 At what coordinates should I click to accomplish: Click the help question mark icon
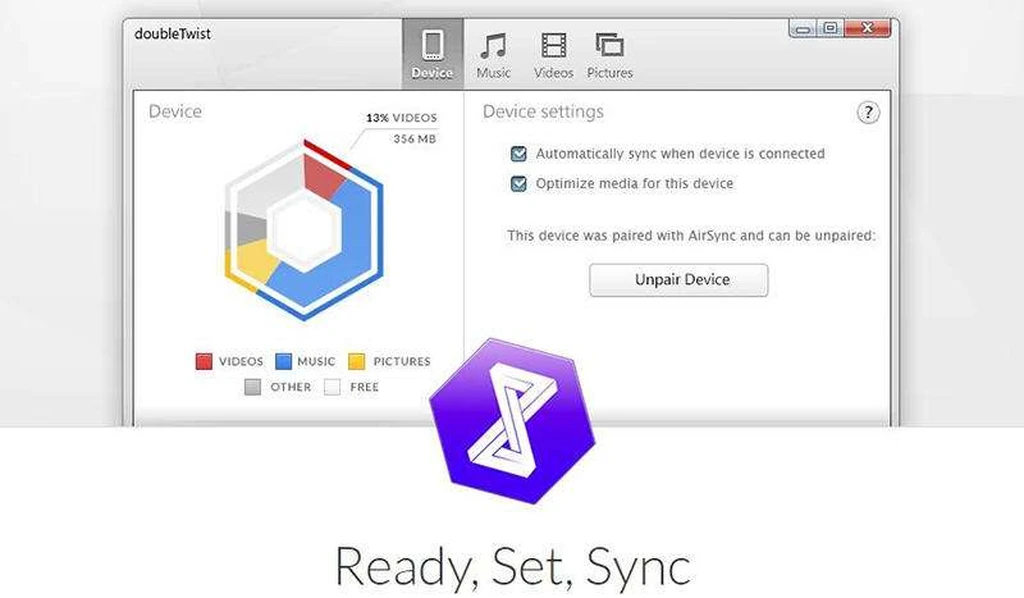[868, 113]
